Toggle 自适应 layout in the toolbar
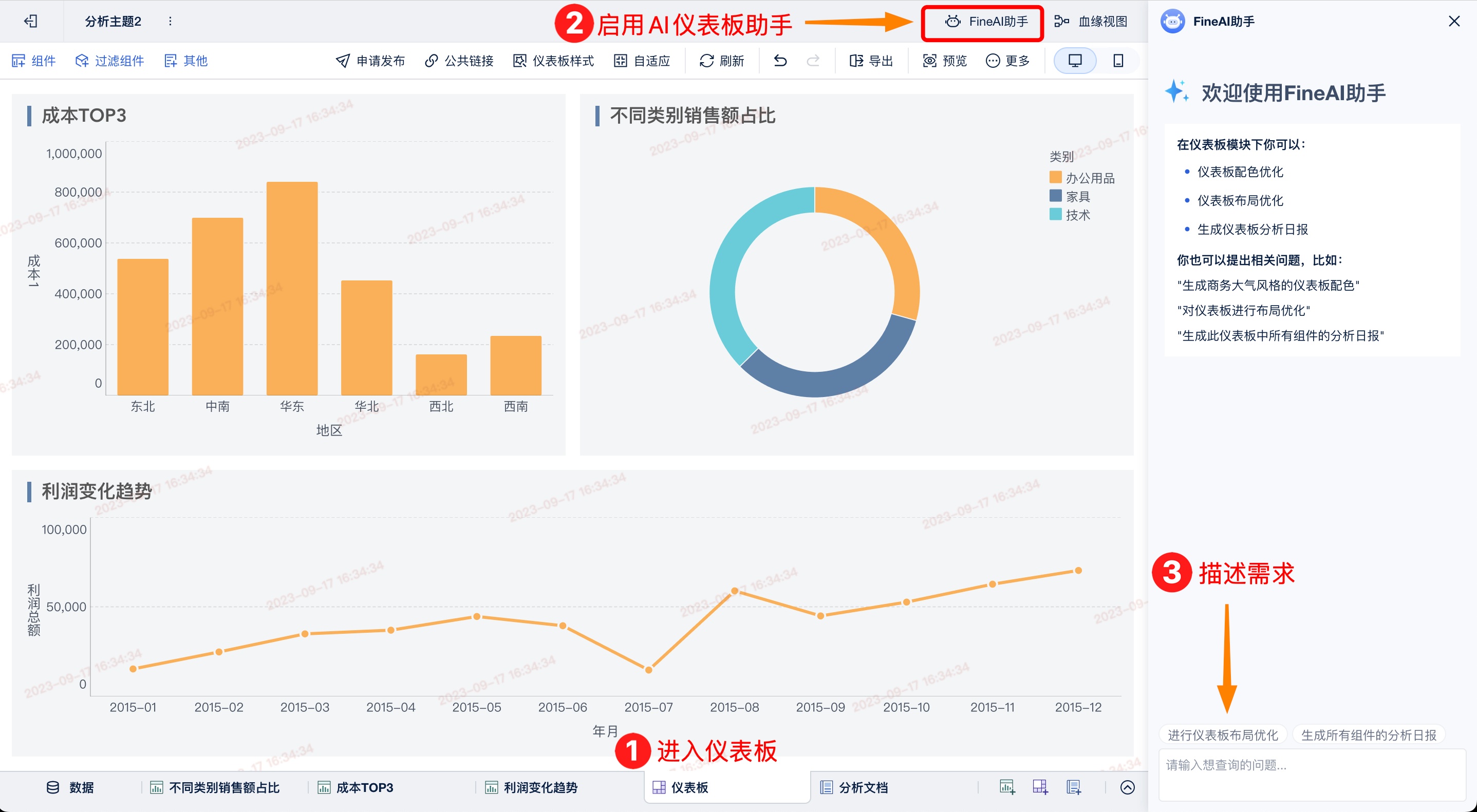Viewport: 1477px width, 812px height. pos(641,60)
